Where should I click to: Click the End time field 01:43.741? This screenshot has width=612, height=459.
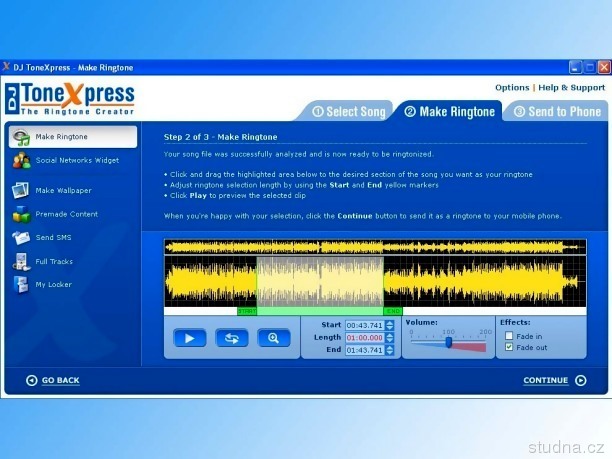[x=365, y=350]
